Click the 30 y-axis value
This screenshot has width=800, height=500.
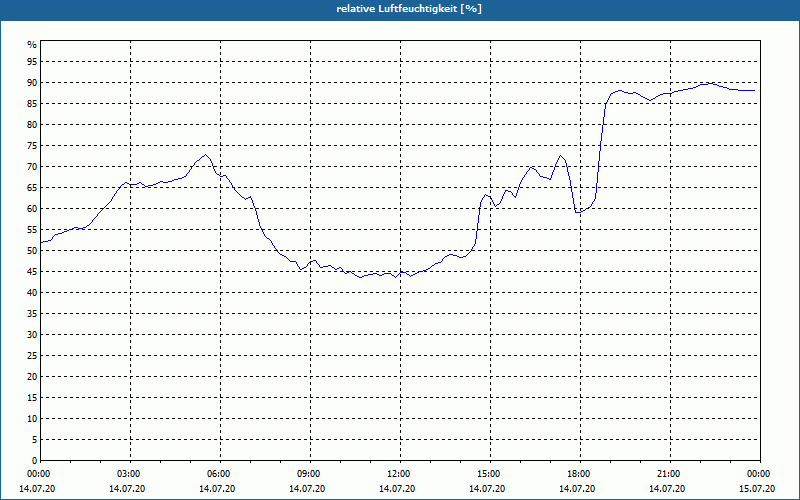click(32, 335)
